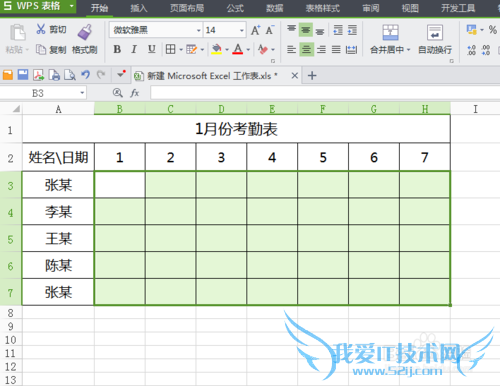
Task: Switch to the 页面布局 tab
Action: click(187, 8)
